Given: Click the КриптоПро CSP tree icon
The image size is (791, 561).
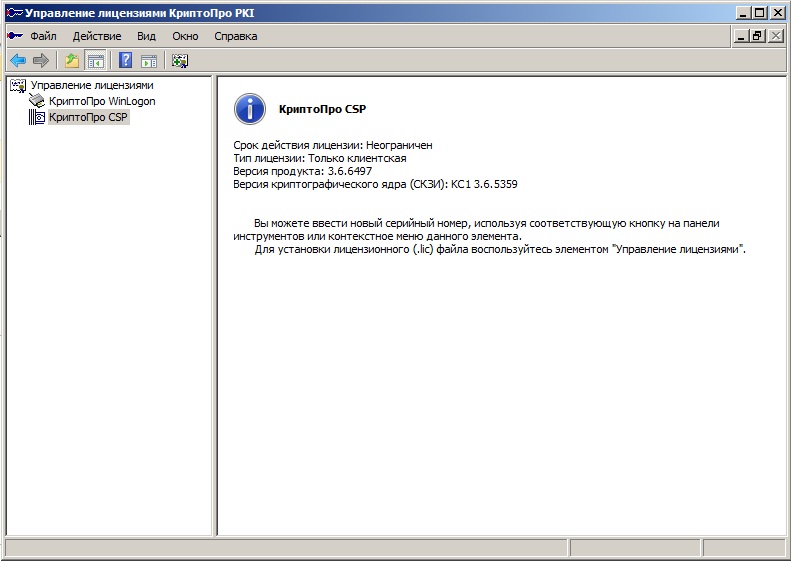Looking at the screenshot, I should 37,118.
